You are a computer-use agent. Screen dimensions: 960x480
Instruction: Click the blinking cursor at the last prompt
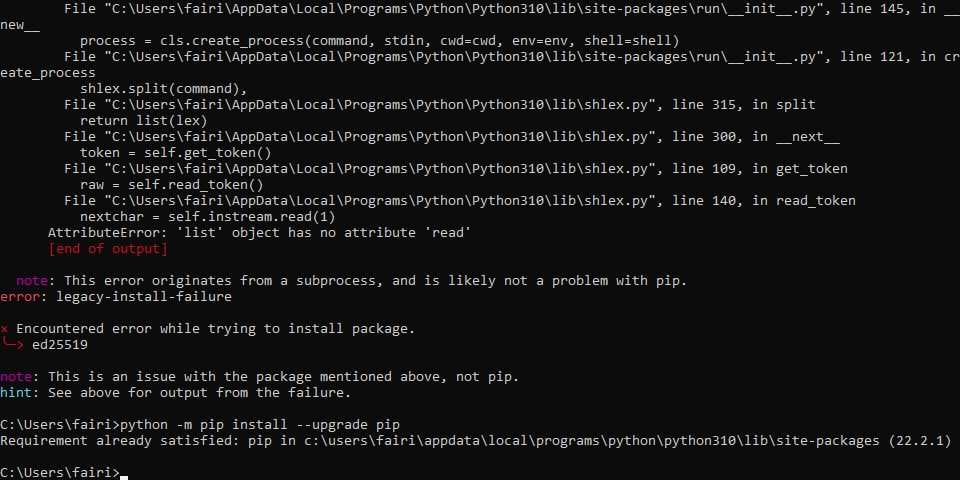click(x=124, y=477)
